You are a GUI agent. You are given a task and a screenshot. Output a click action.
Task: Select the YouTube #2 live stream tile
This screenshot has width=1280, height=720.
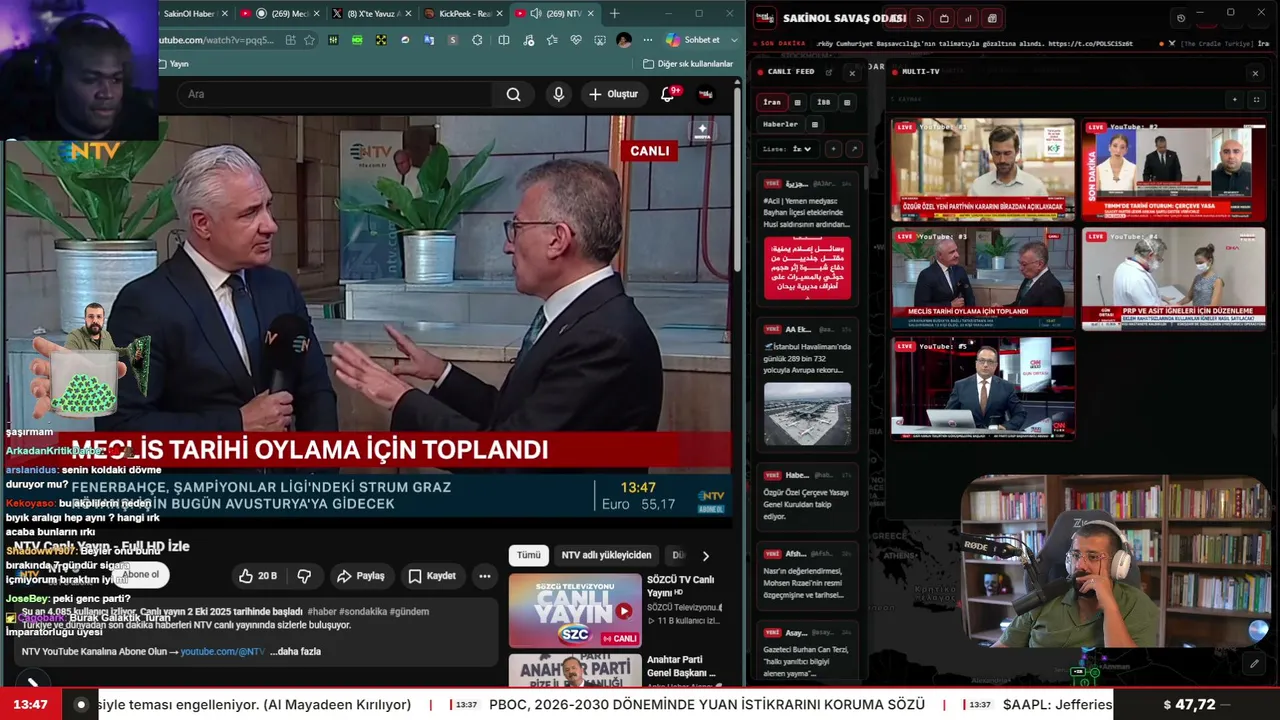pos(1174,170)
